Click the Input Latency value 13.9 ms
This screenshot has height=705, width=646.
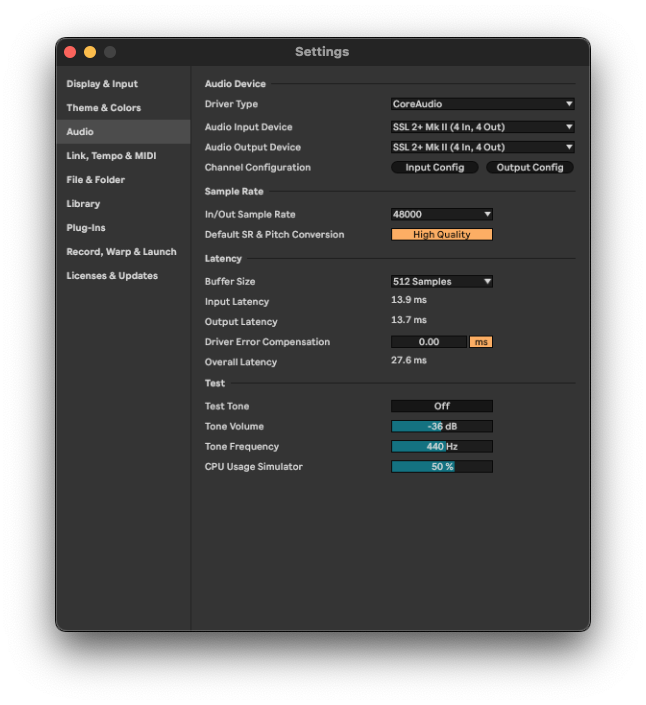(x=409, y=300)
